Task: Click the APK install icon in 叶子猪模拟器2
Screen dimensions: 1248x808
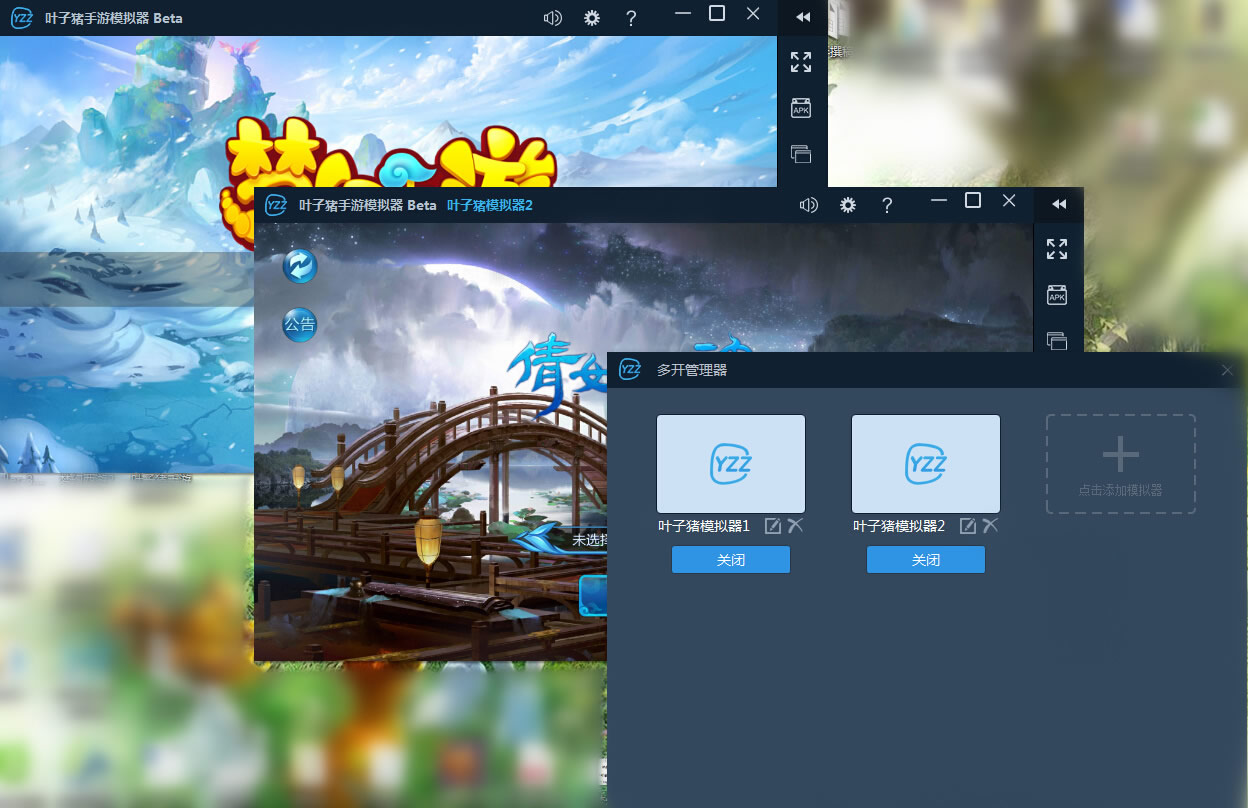Action: tap(1057, 295)
